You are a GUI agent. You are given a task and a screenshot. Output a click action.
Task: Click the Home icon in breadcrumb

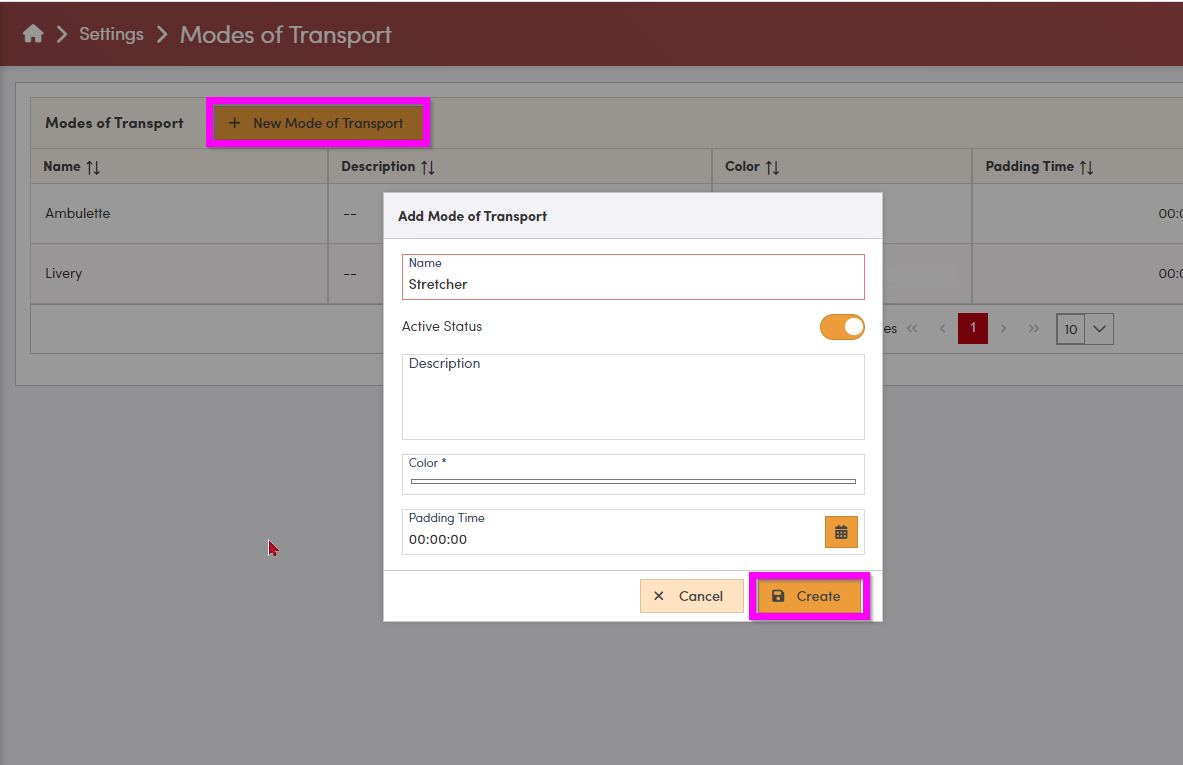point(33,34)
